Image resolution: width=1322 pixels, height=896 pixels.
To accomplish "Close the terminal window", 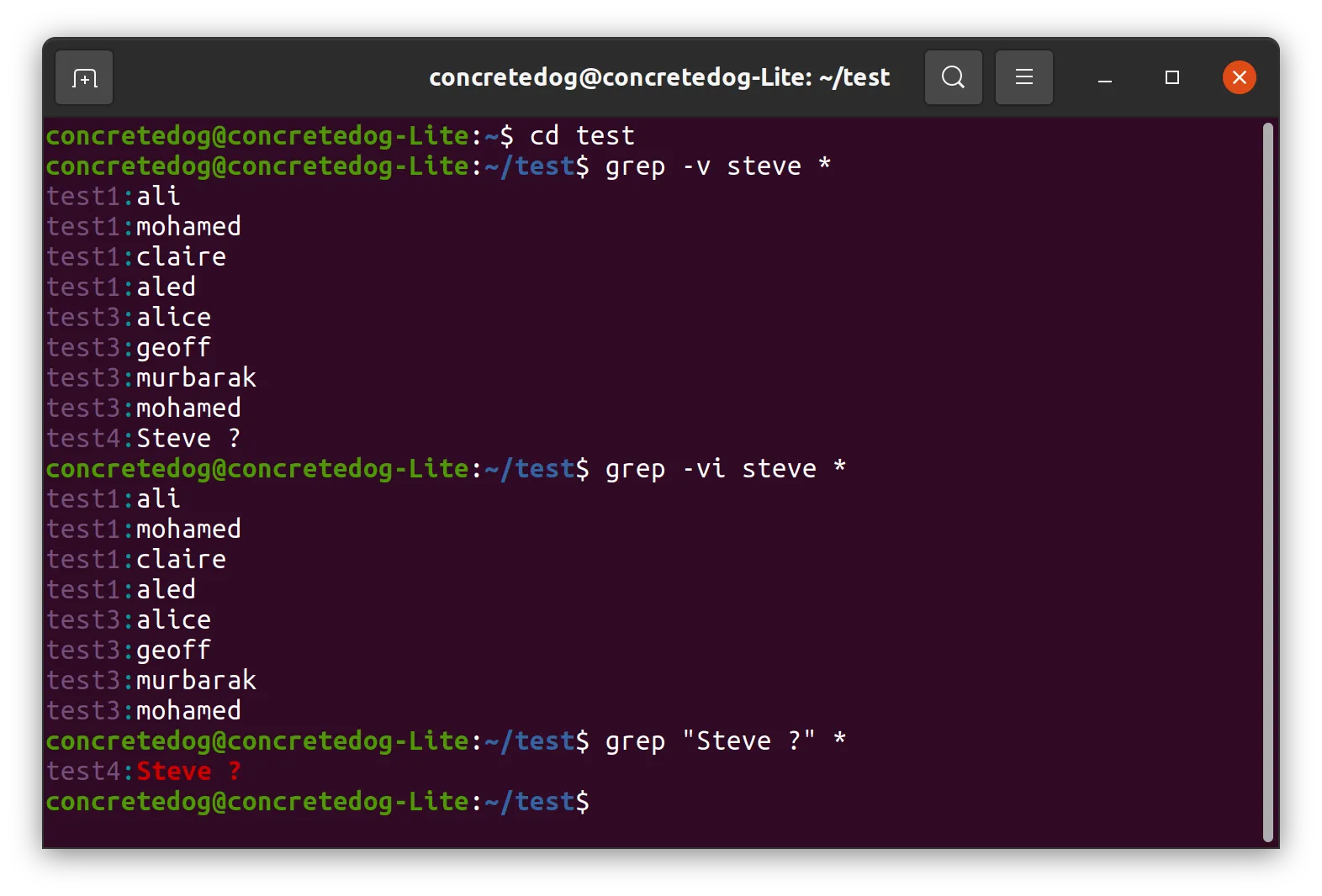I will (x=1239, y=78).
